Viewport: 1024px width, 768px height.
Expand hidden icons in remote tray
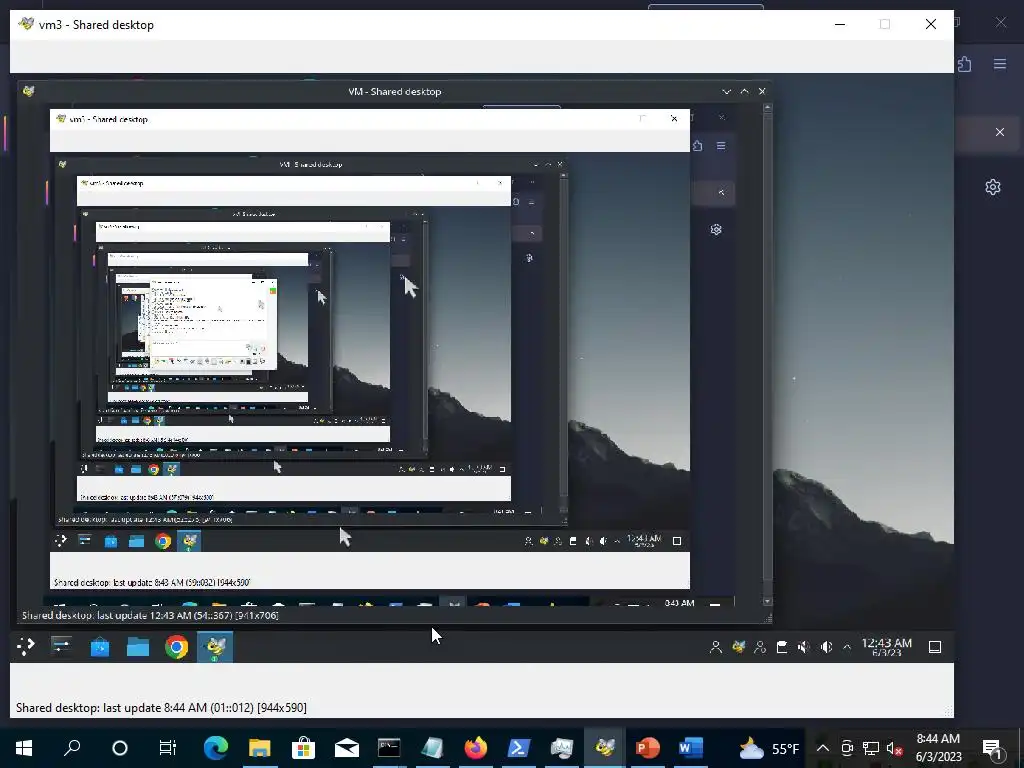pos(847,647)
